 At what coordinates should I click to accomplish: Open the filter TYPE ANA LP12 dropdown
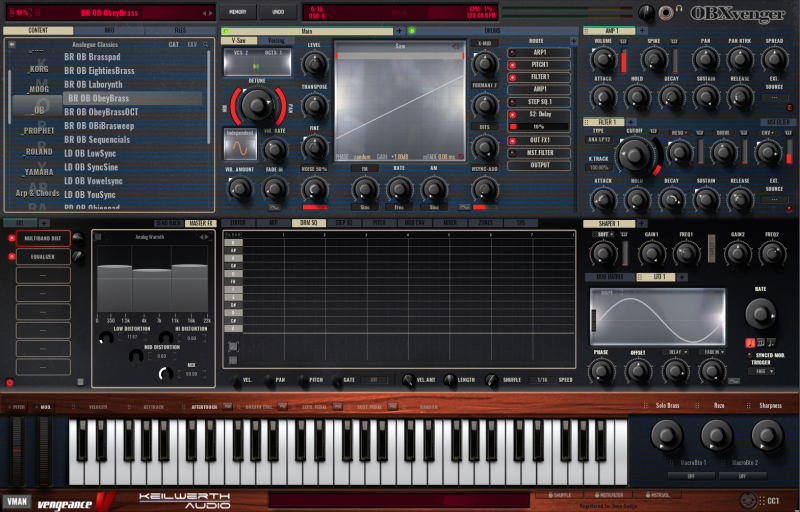point(598,139)
